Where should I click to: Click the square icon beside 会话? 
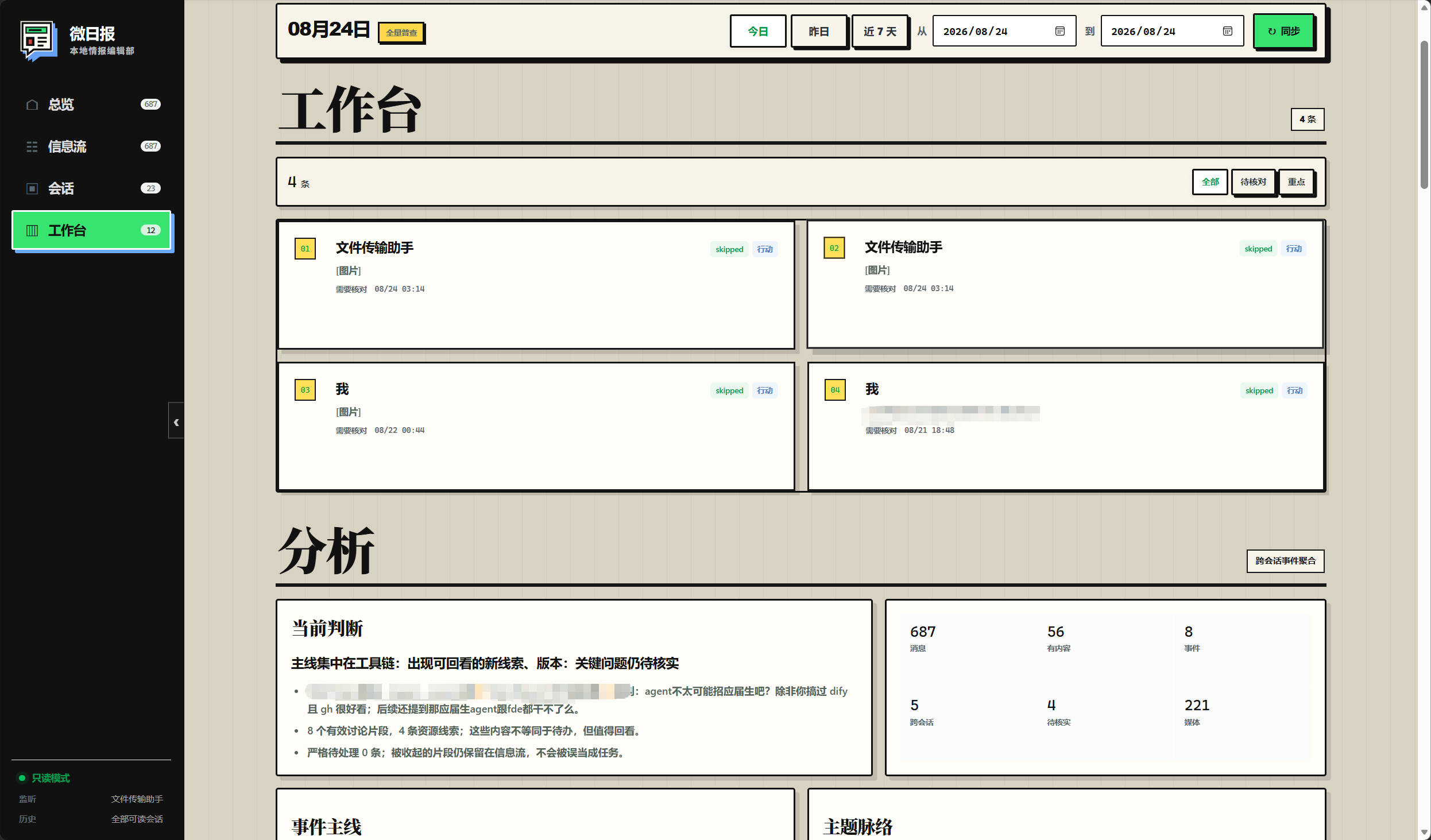(32, 188)
